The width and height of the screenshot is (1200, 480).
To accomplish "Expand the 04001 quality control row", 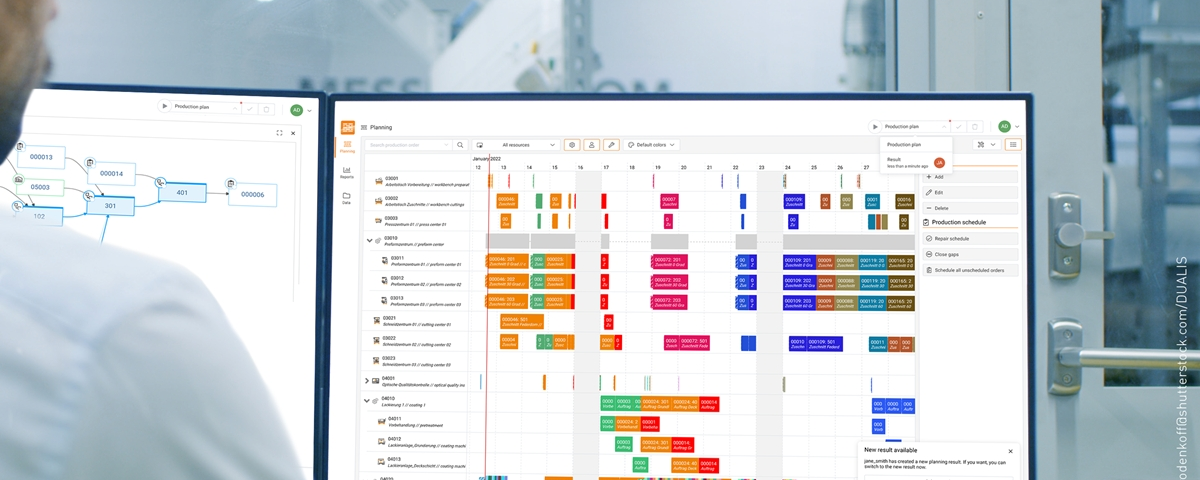I will pos(367,380).
